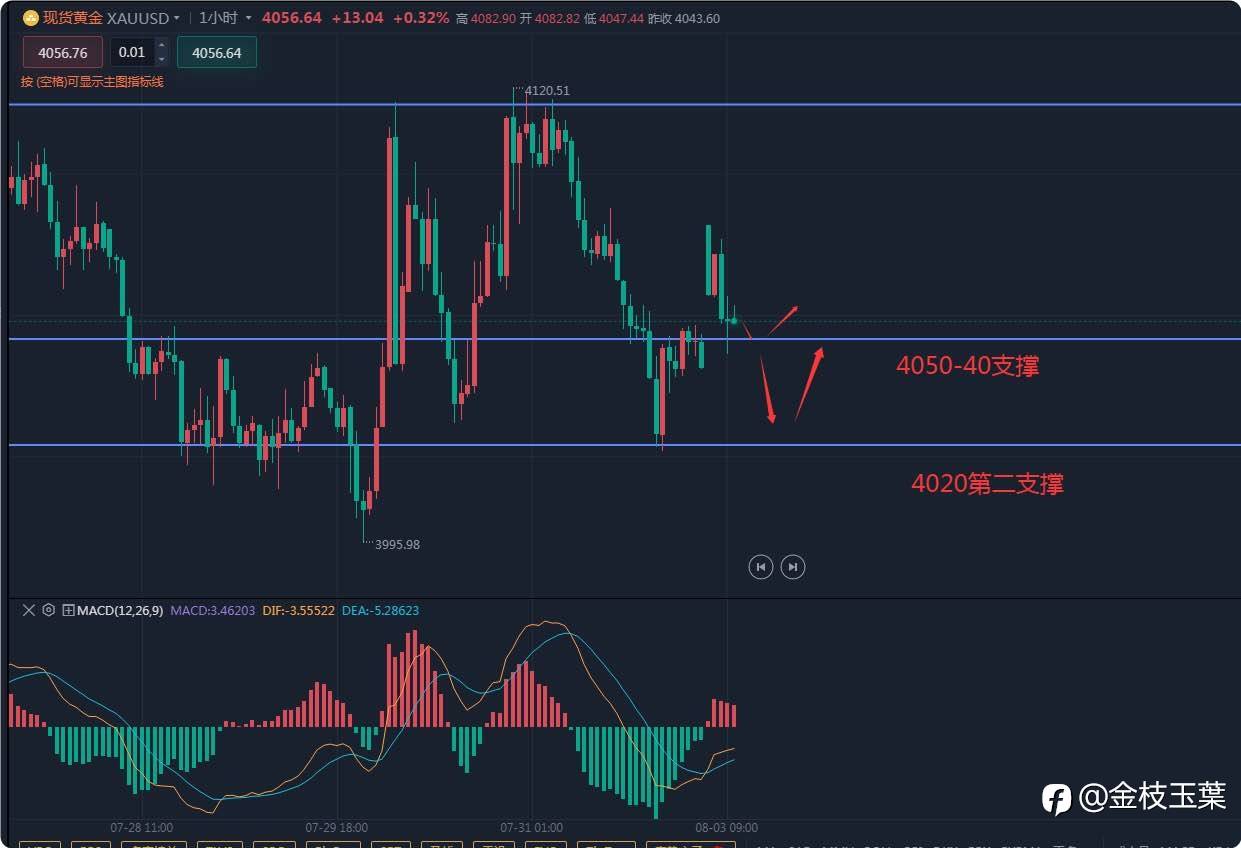This screenshot has height=848, width=1241.
Task: Click the orange hint text about 主图指标线
Action: click(92, 82)
